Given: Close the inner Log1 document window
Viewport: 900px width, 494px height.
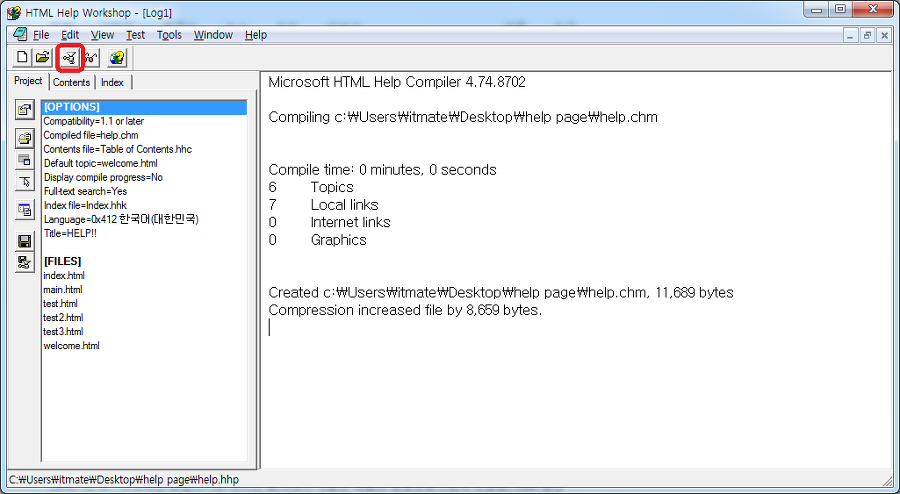Looking at the screenshot, I should pos(883,35).
